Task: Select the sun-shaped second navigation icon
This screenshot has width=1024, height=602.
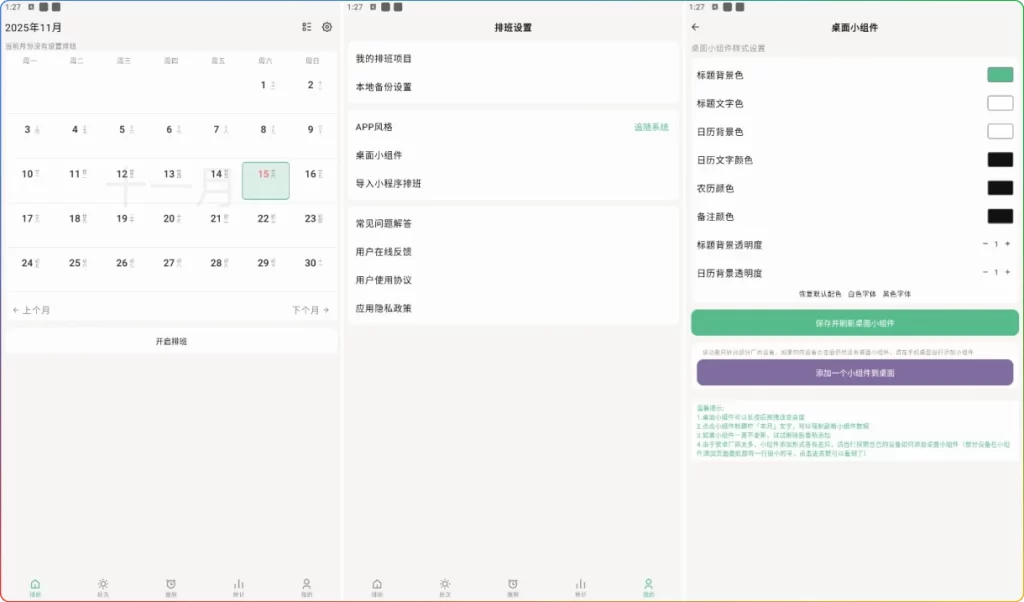Action: coord(102,583)
